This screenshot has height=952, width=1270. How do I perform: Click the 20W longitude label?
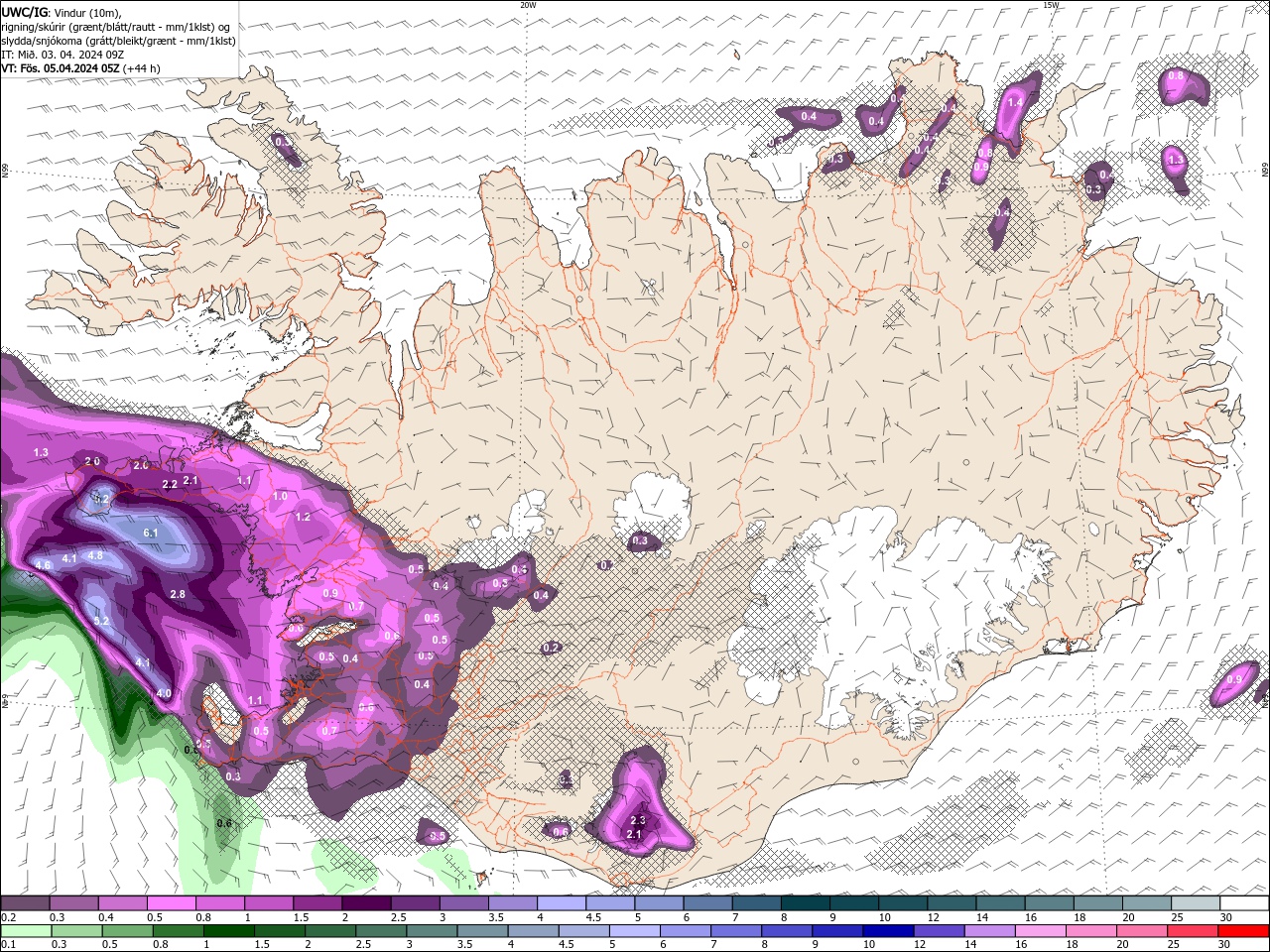pos(528,5)
